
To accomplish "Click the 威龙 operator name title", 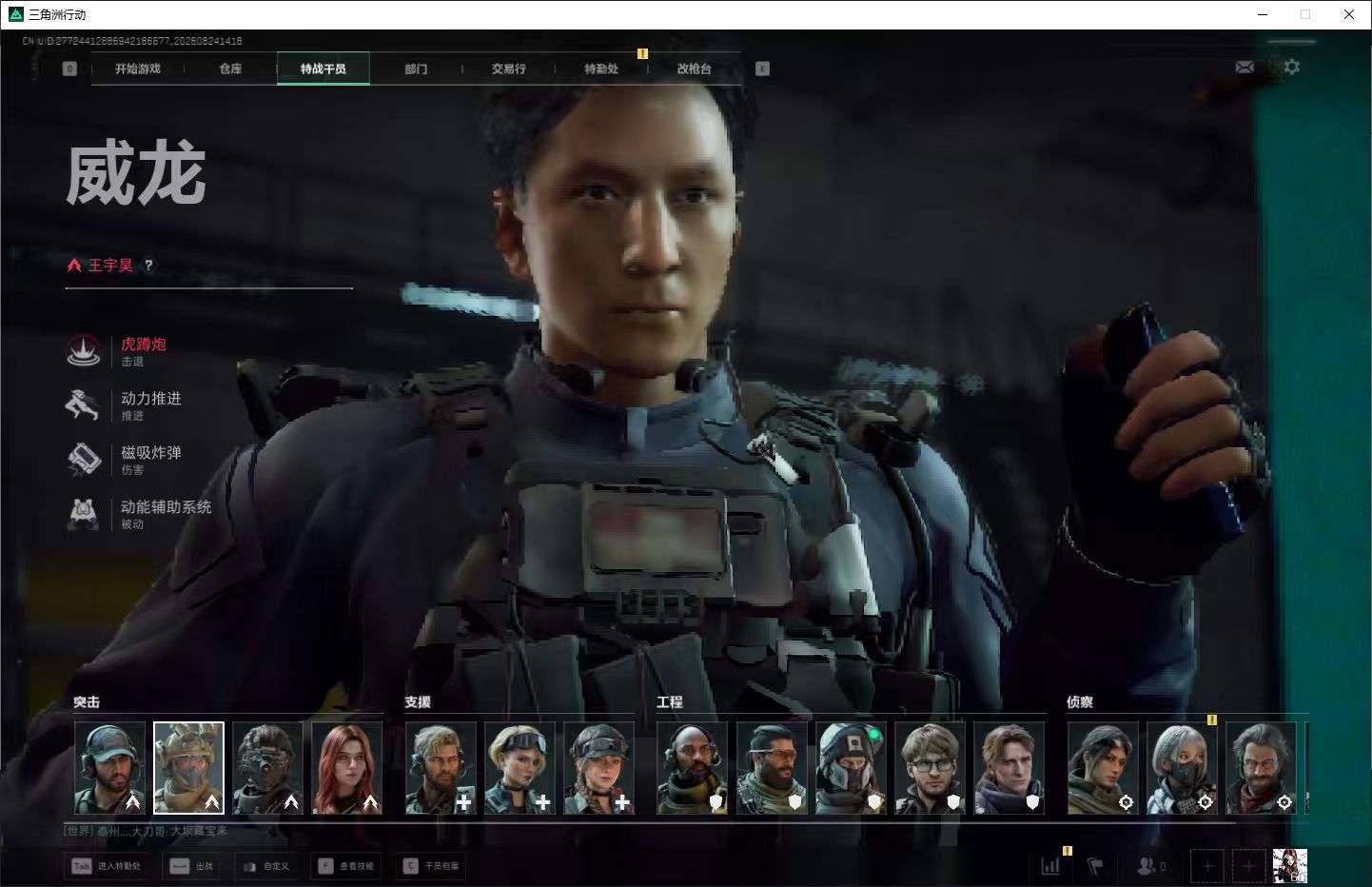I will click(136, 173).
